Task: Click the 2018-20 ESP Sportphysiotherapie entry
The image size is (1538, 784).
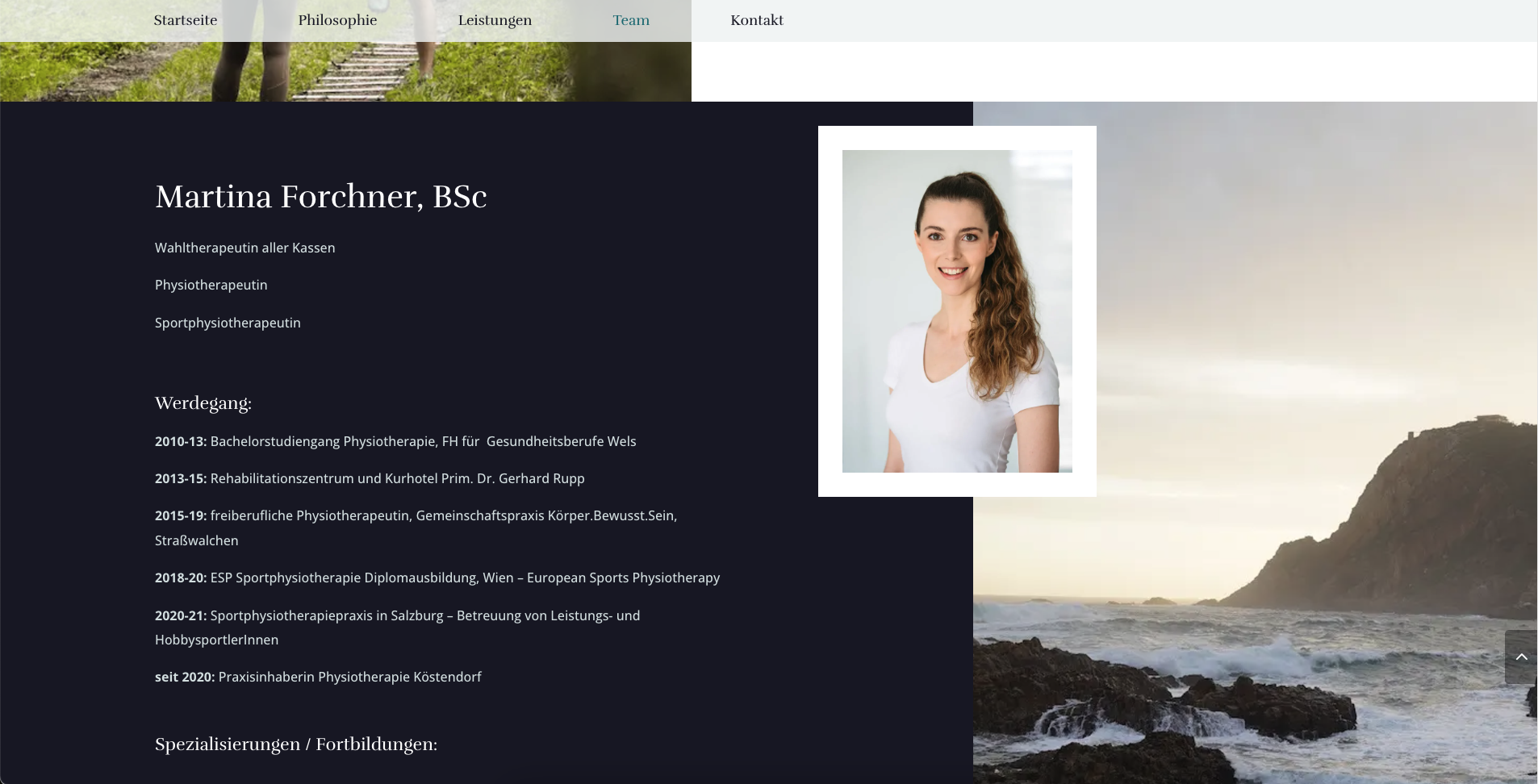Action: (x=437, y=578)
